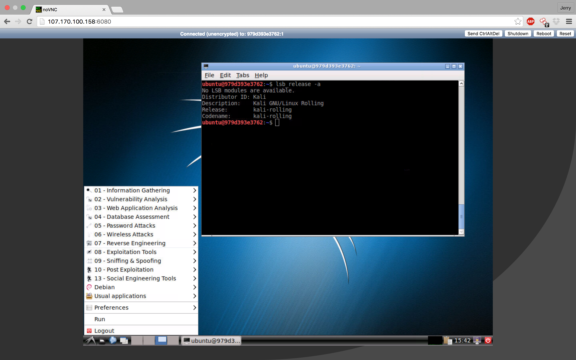Open the File menu in terminal
This screenshot has height=360, width=576.
(209, 75)
